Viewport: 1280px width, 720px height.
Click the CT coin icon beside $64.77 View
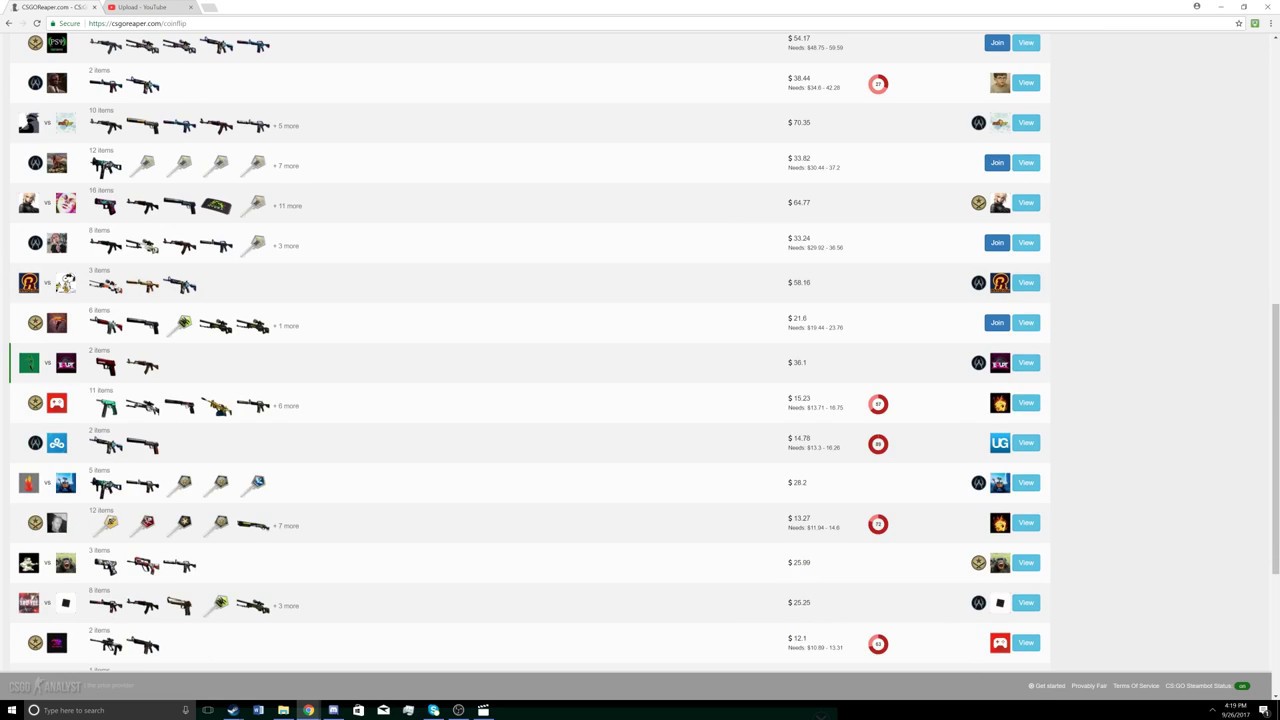tap(978, 203)
